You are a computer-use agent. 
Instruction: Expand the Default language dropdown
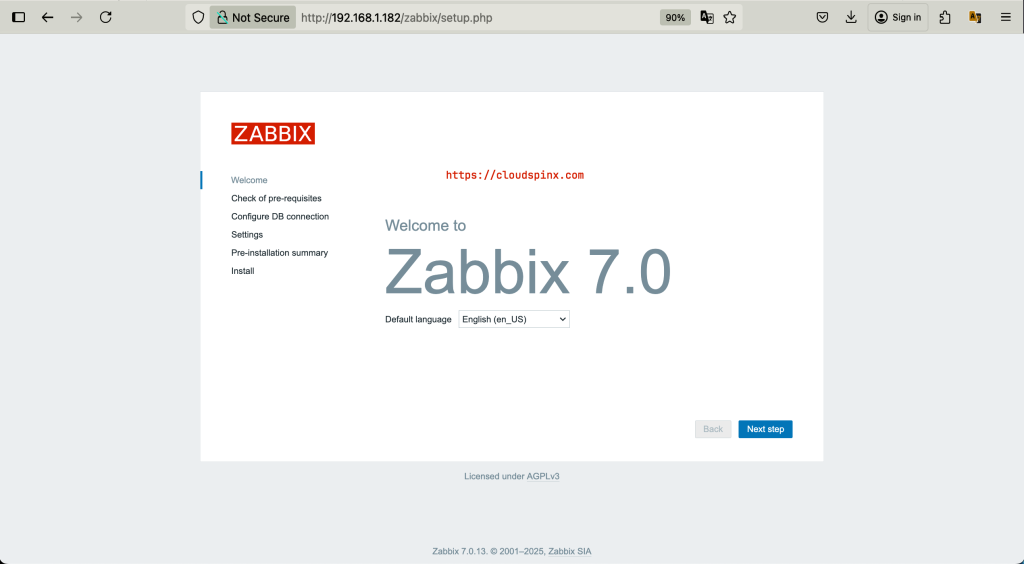[514, 319]
